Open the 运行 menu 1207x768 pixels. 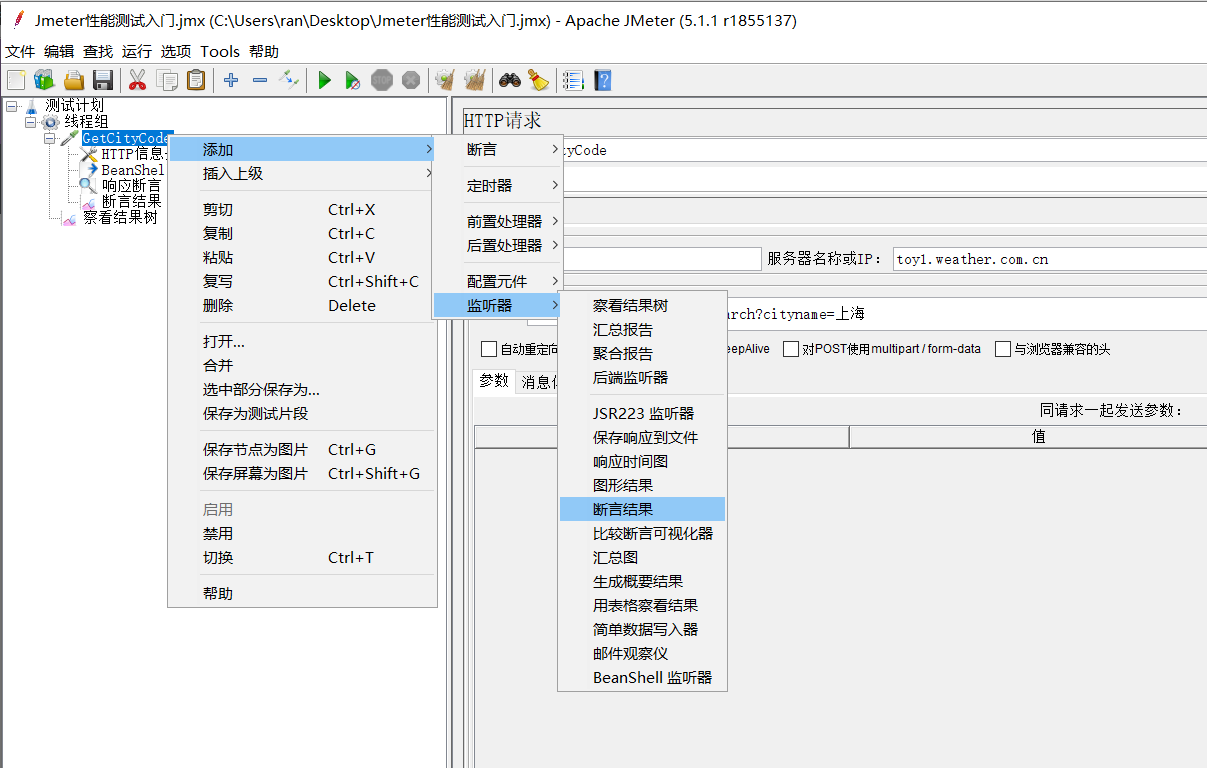[x=137, y=52]
